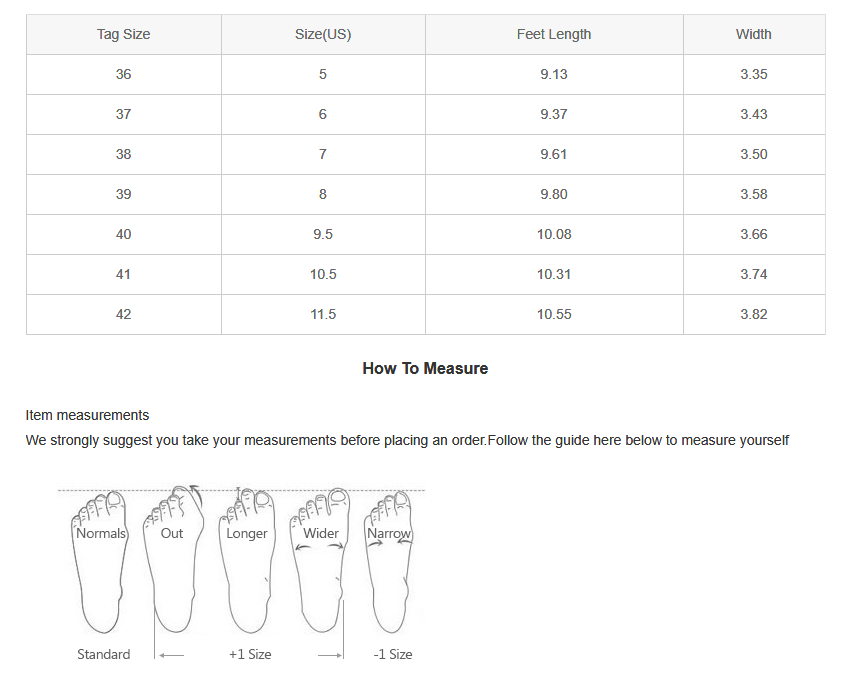Click the left arrow beside Standard label
851x678 pixels.
tap(171, 655)
